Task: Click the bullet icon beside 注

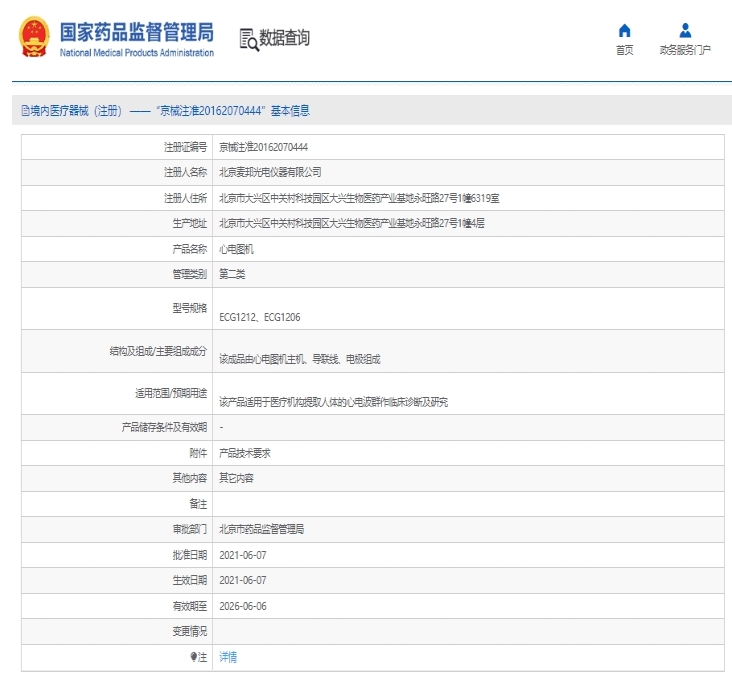Action: tap(193, 657)
